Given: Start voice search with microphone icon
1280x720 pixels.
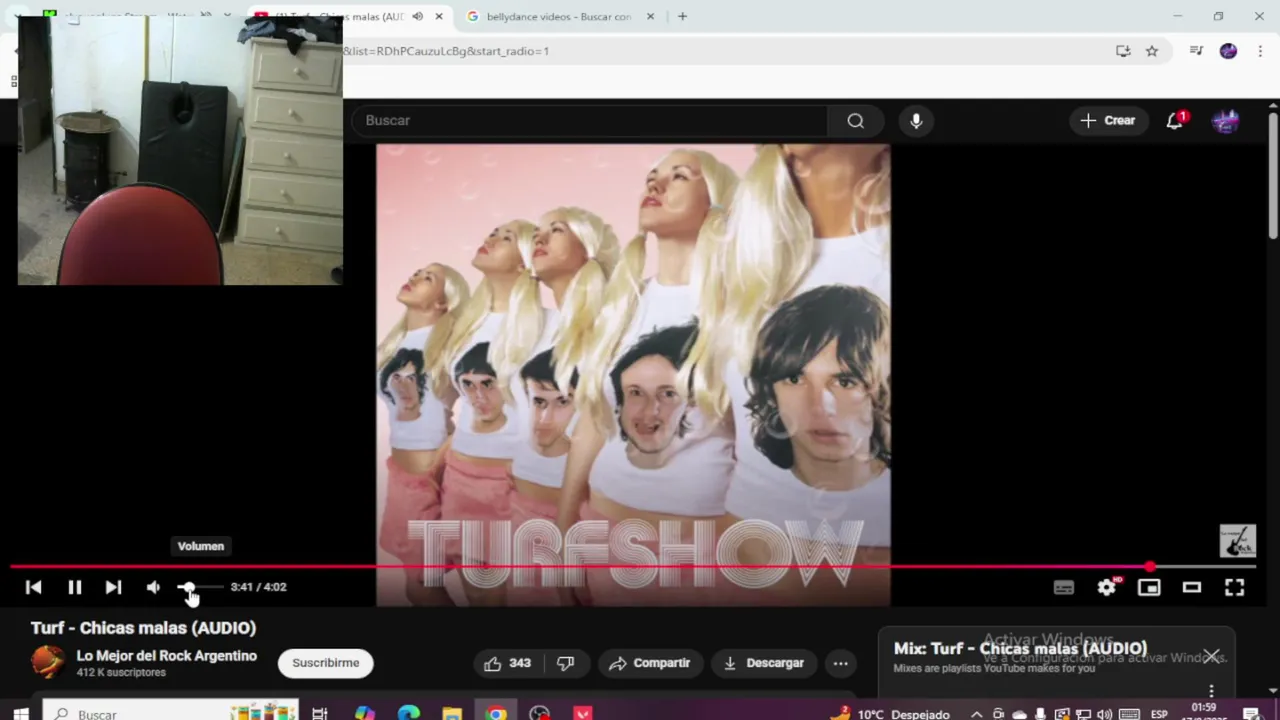Looking at the screenshot, I should point(916,120).
